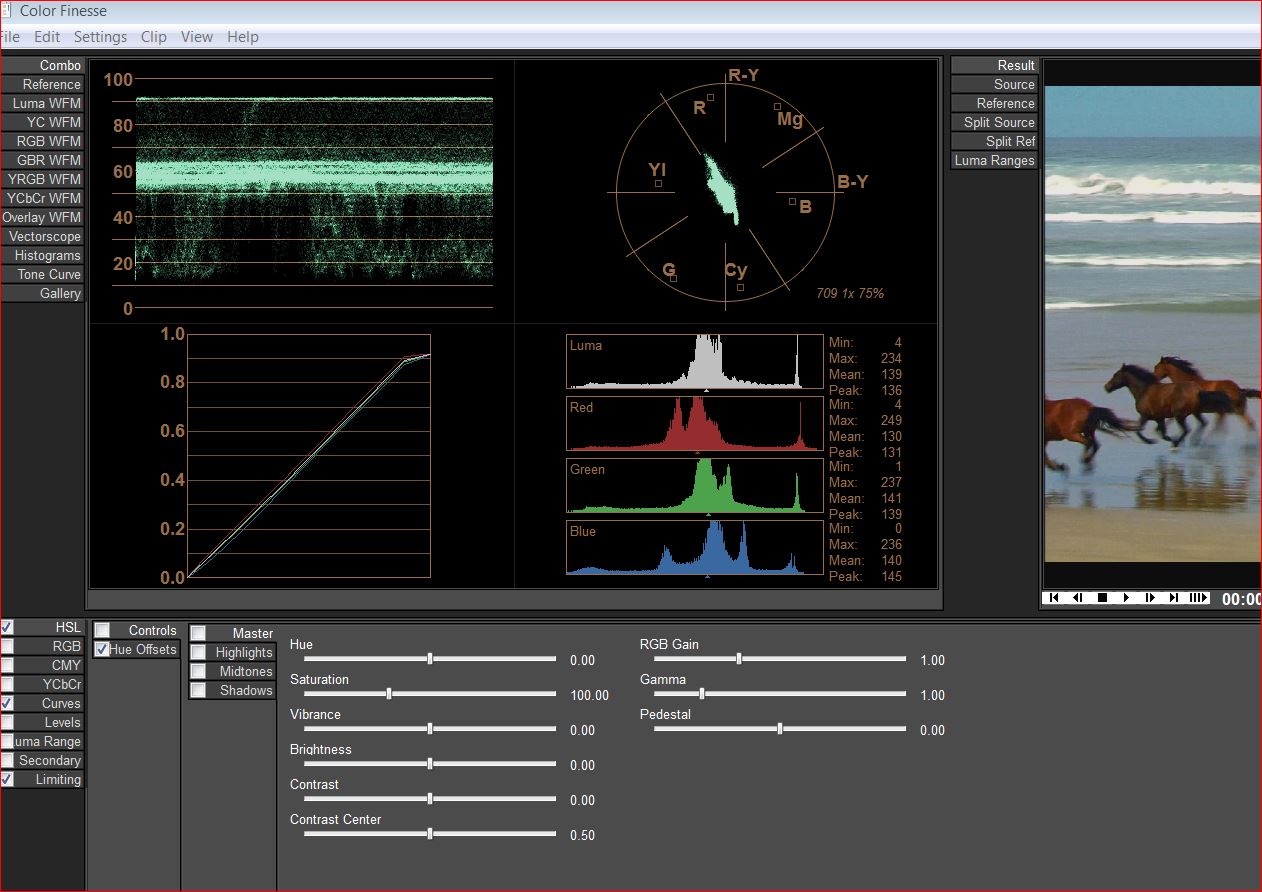Jump to the first frame of clip
This screenshot has width=1262, height=892.
1053,598
